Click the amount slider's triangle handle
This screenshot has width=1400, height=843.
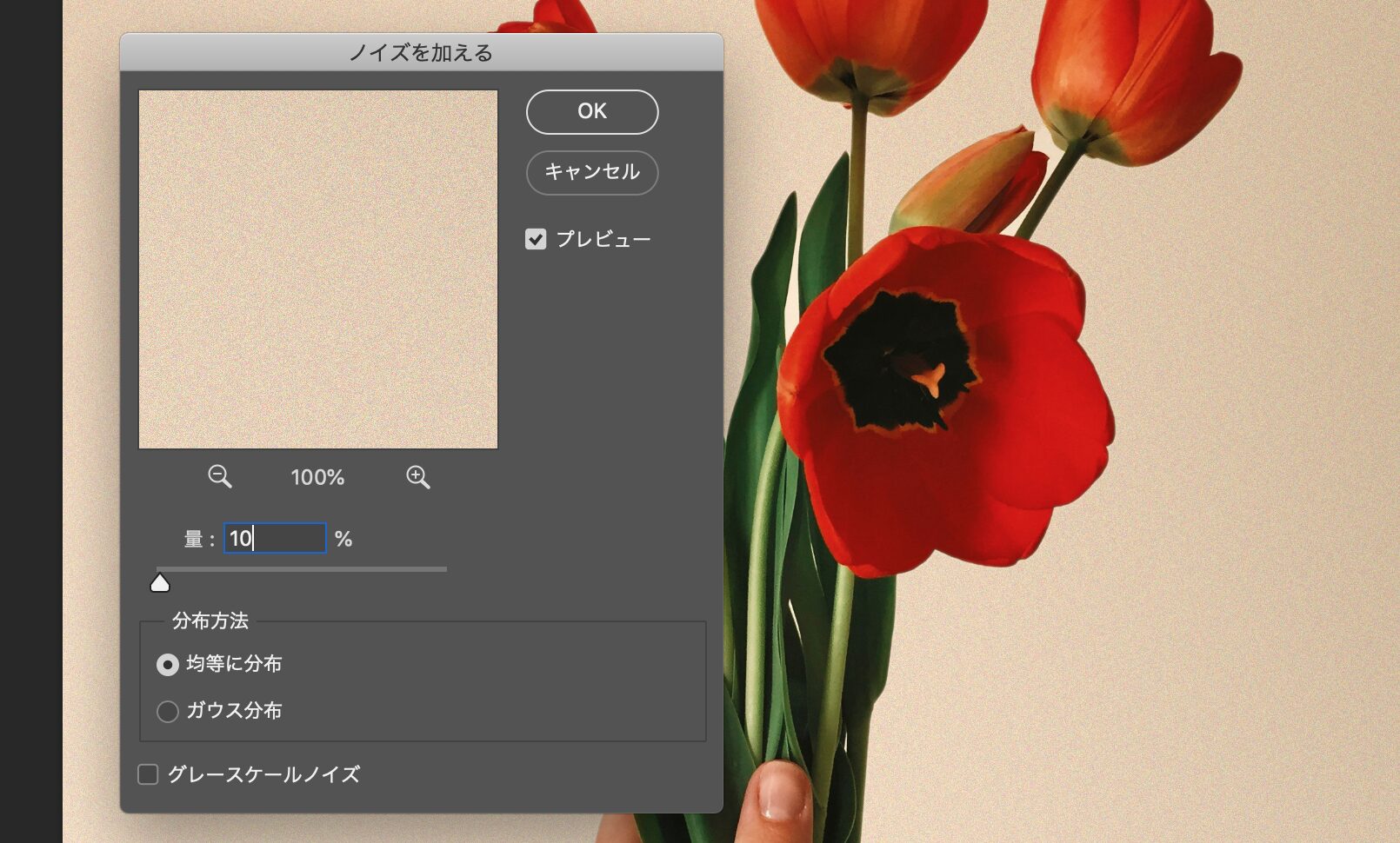[x=160, y=583]
